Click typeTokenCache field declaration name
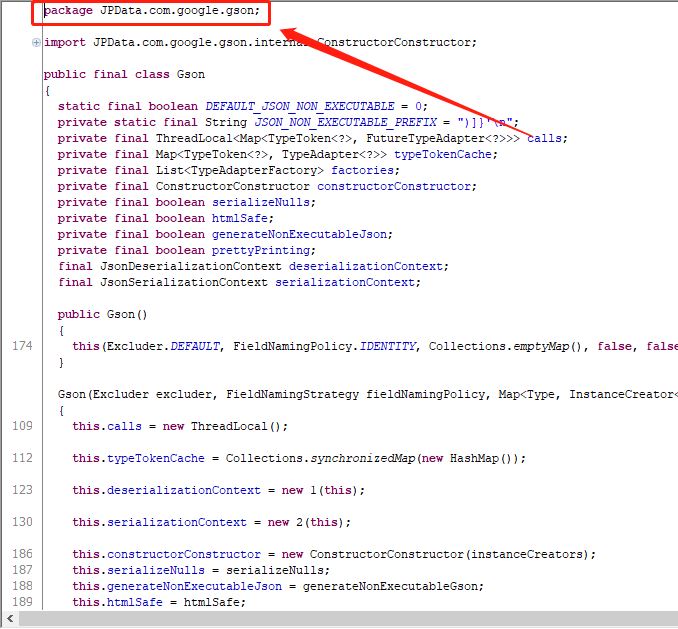 (x=442, y=154)
